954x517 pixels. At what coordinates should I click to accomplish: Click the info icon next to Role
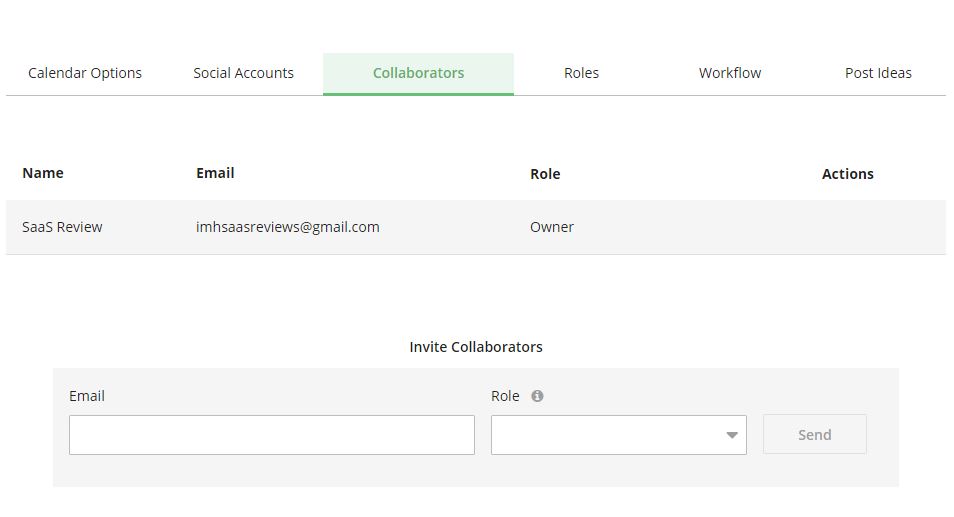tap(537, 396)
